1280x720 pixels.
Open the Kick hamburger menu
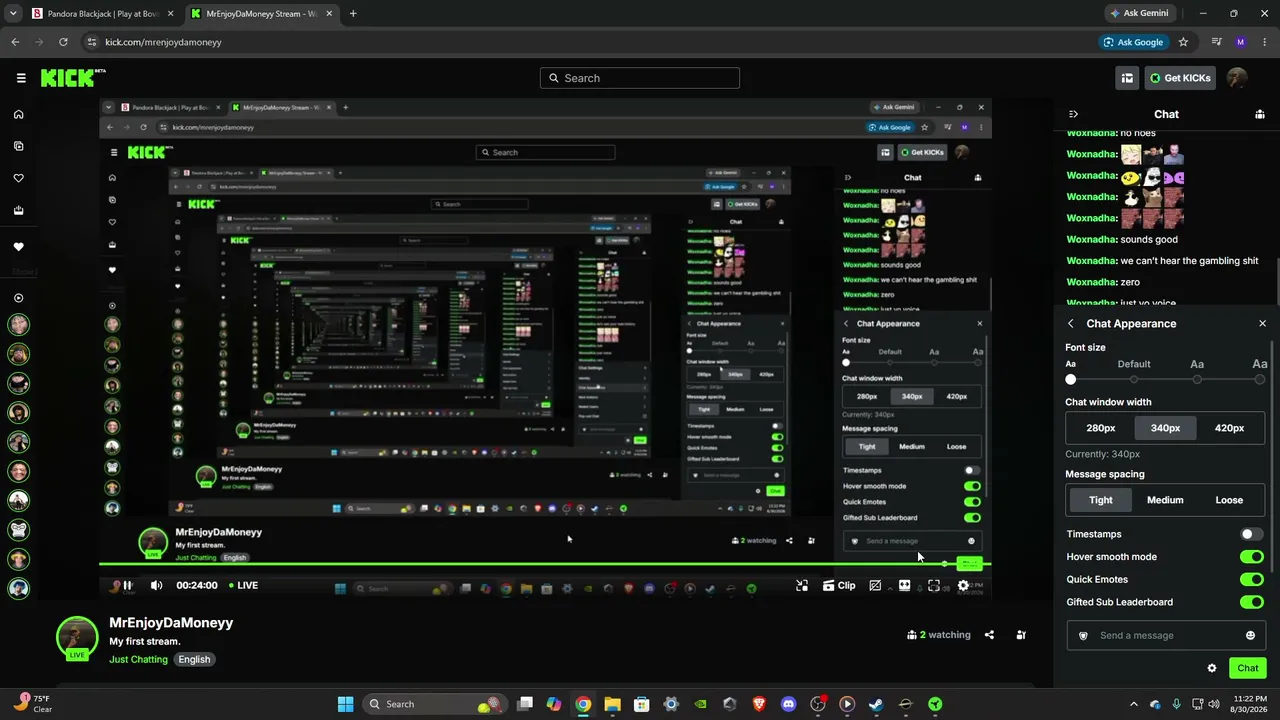coord(20,78)
